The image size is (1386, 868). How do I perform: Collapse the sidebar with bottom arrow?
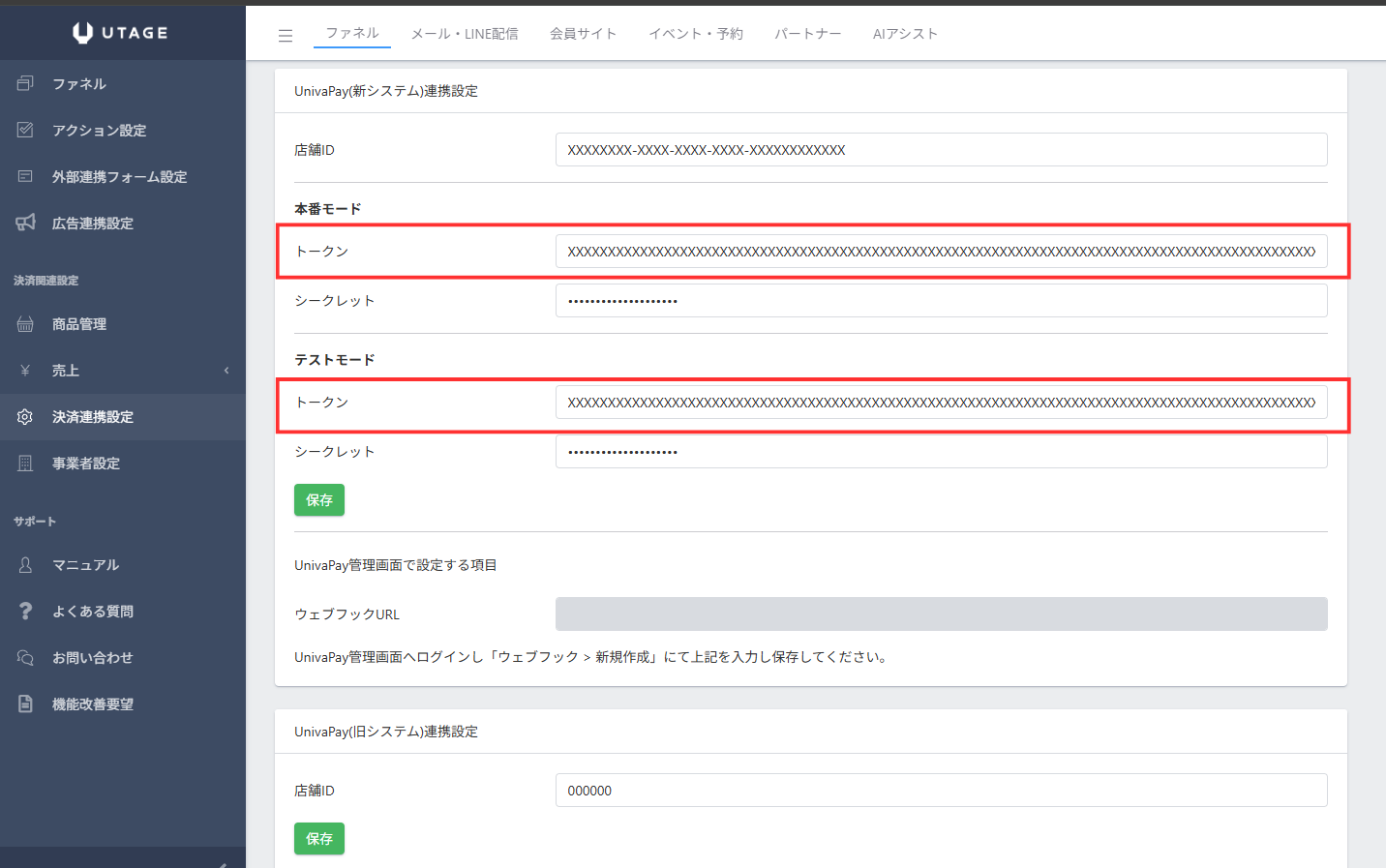click(x=223, y=863)
